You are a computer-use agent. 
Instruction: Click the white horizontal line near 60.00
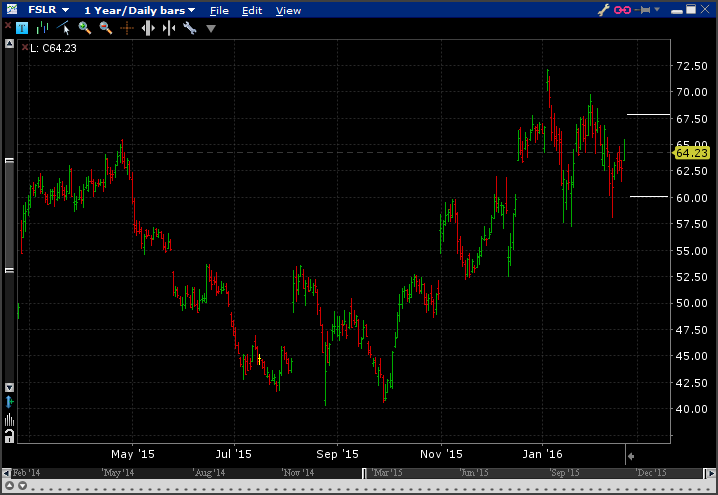tap(649, 196)
